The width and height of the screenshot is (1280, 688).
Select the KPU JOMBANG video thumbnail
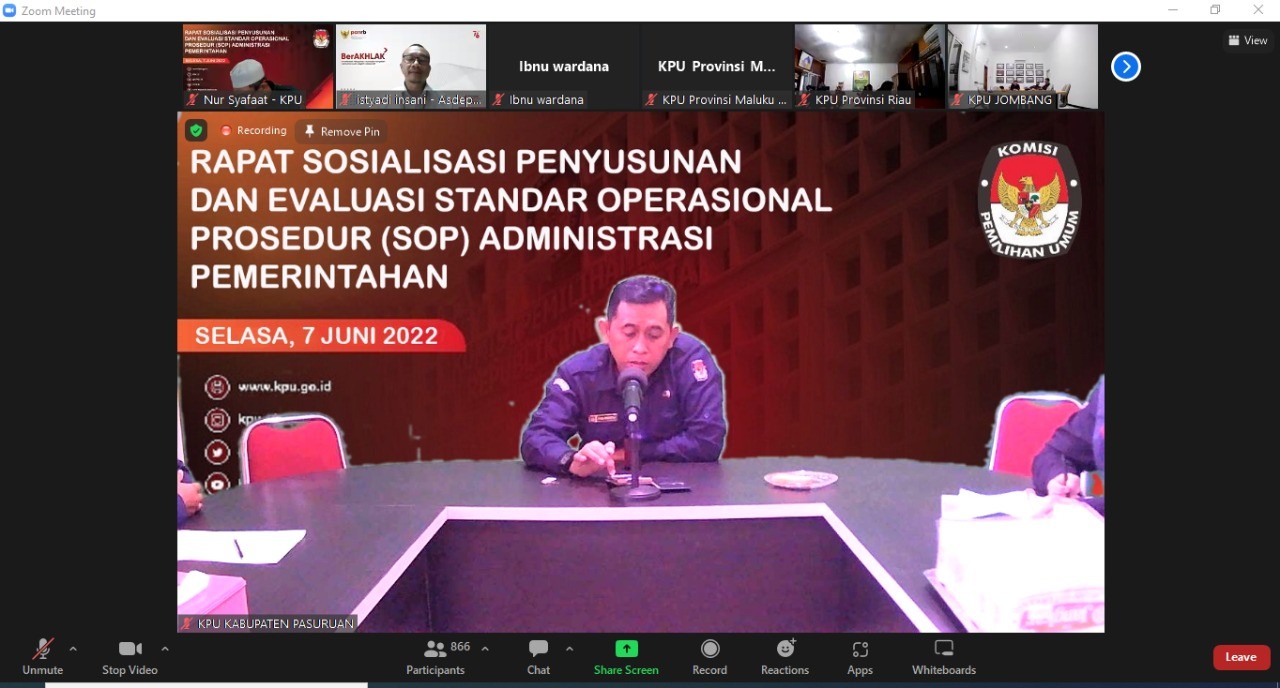pyautogui.click(x=1022, y=66)
